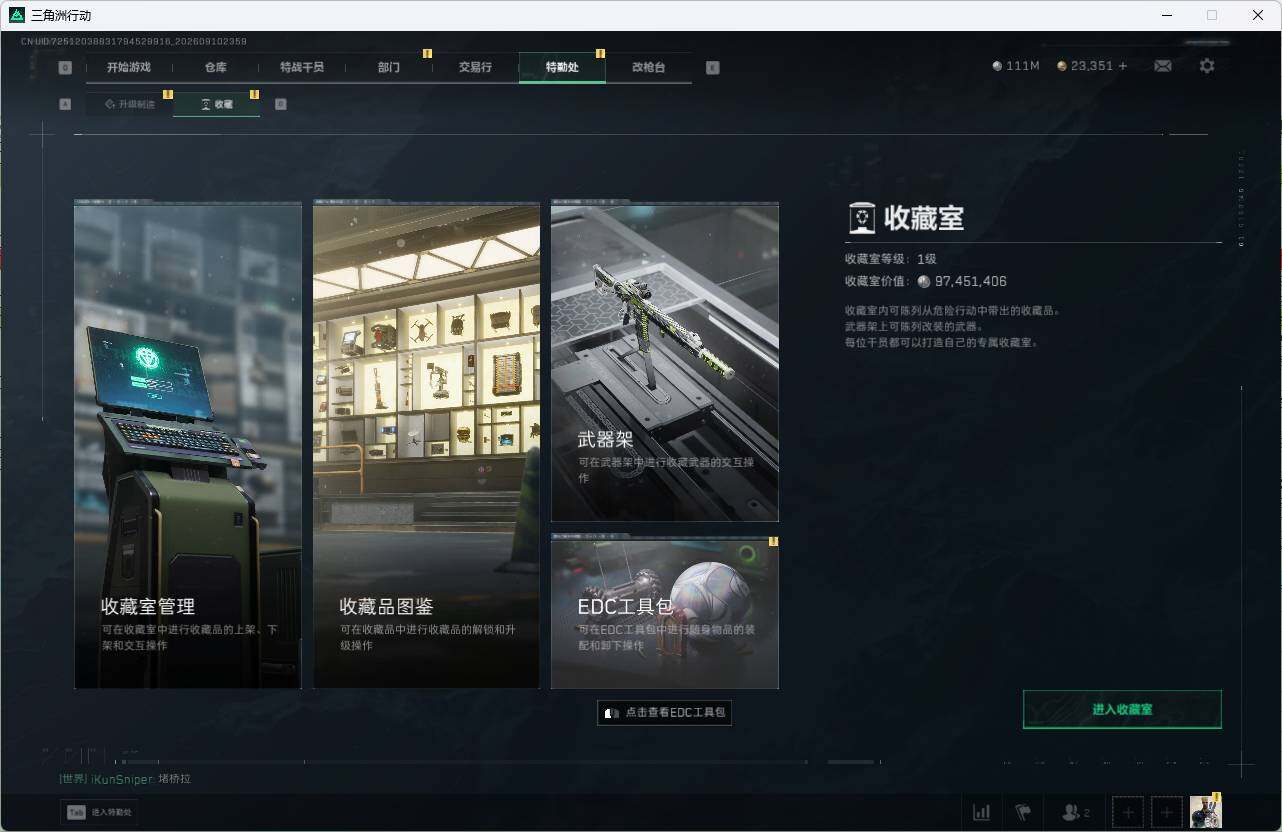Click the plus beside 23,351 currency
This screenshot has width=1282, height=832.
[1123, 66]
